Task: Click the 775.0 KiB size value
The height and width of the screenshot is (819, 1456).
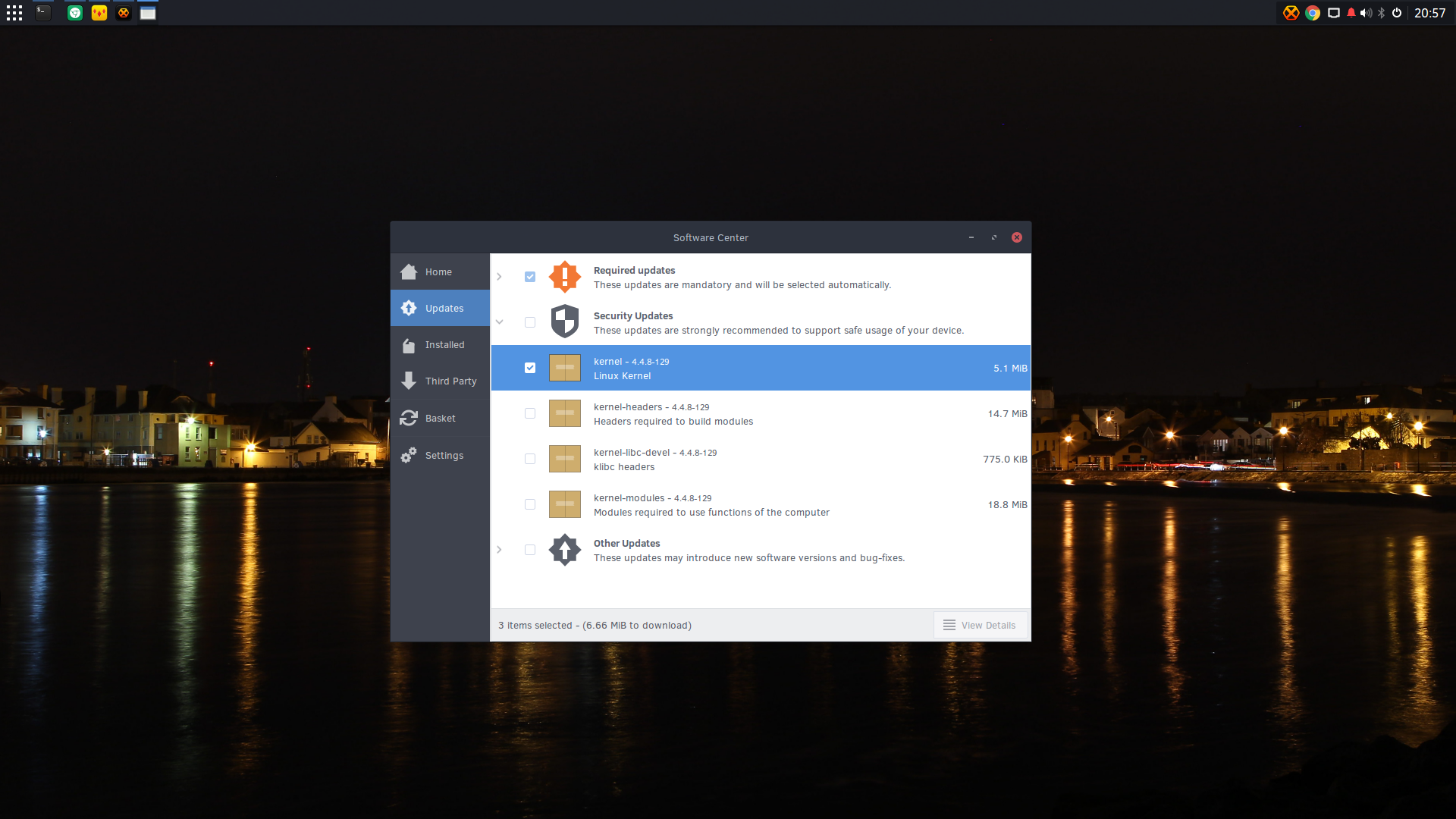Action: (1005, 460)
